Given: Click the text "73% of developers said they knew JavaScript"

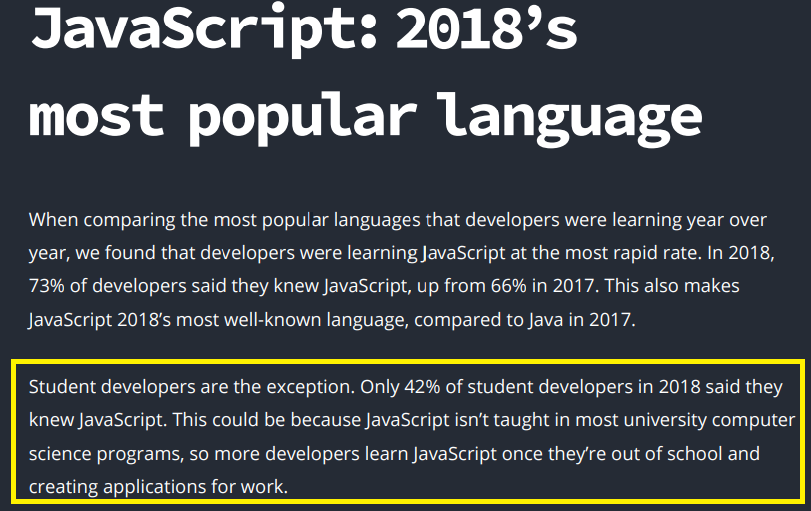Looking at the screenshot, I should click(x=220, y=287).
